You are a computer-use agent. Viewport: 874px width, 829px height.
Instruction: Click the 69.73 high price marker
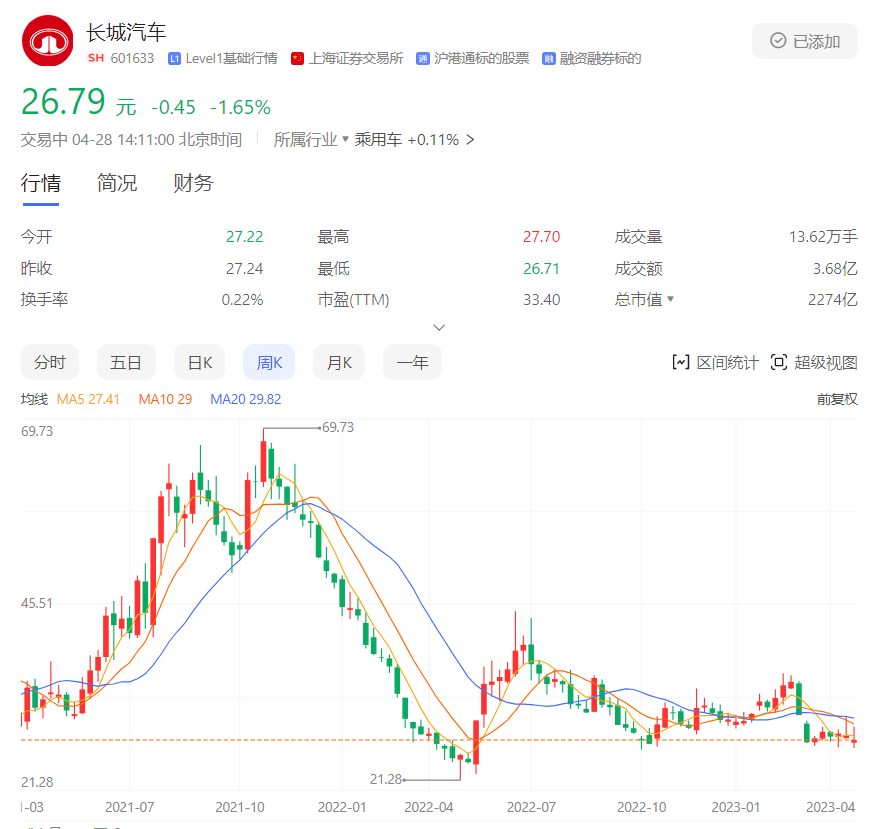pos(338,427)
